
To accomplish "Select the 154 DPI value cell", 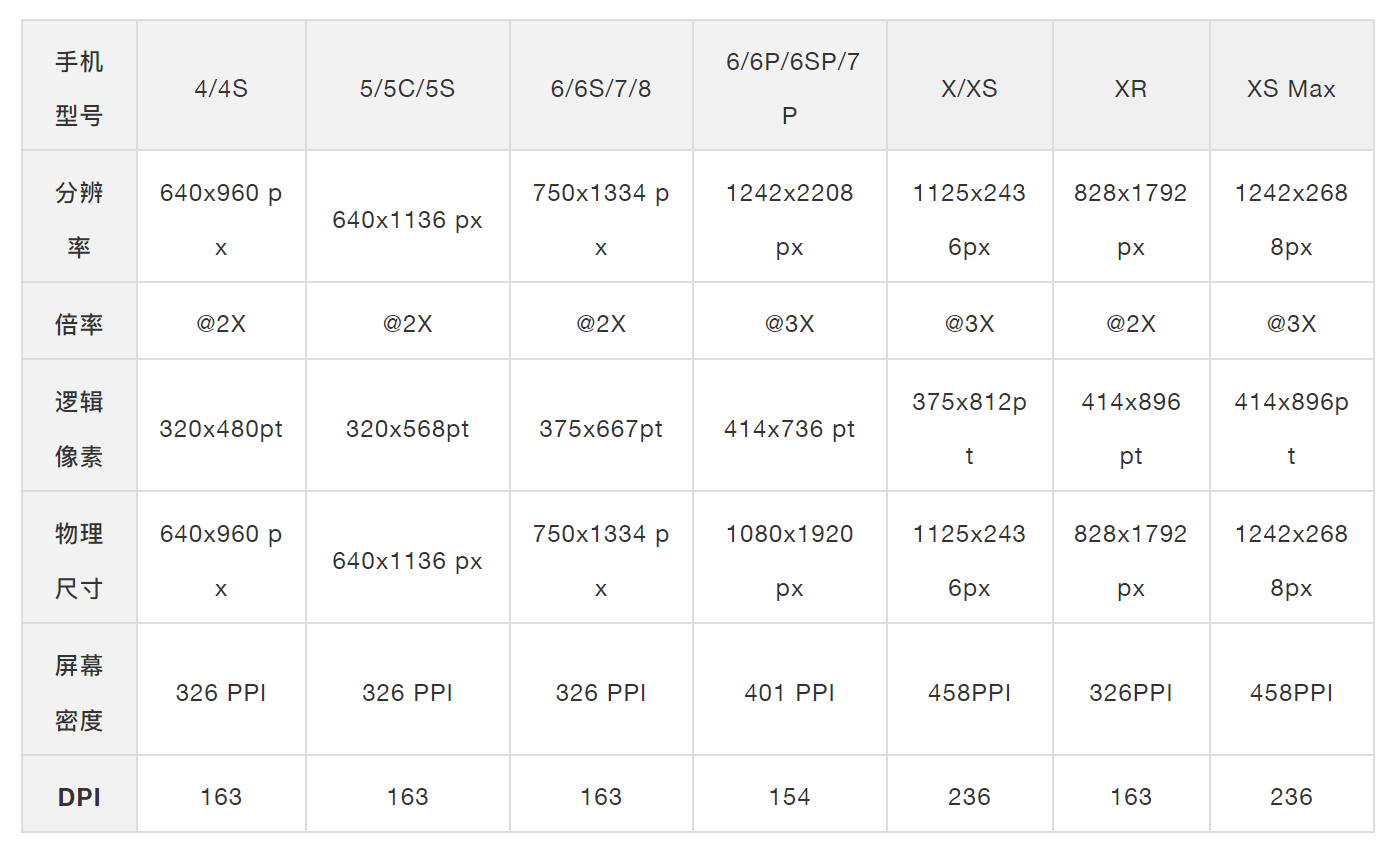I will click(x=789, y=797).
